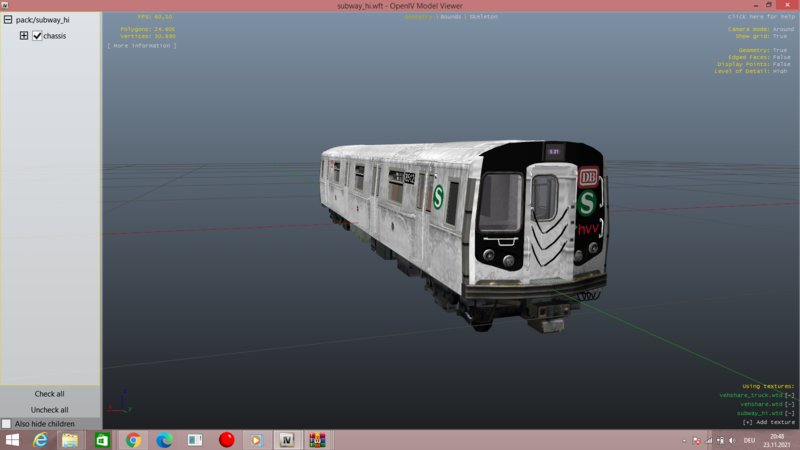Click the [+] Add texture link
Image resolution: width=800 pixels, height=450 pixels.
(x=769, y=422)
